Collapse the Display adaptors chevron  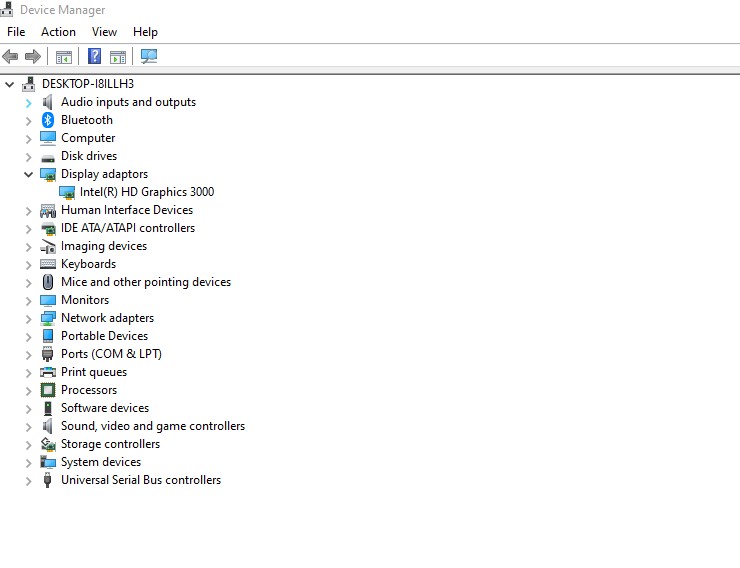(x=28, y=175)
